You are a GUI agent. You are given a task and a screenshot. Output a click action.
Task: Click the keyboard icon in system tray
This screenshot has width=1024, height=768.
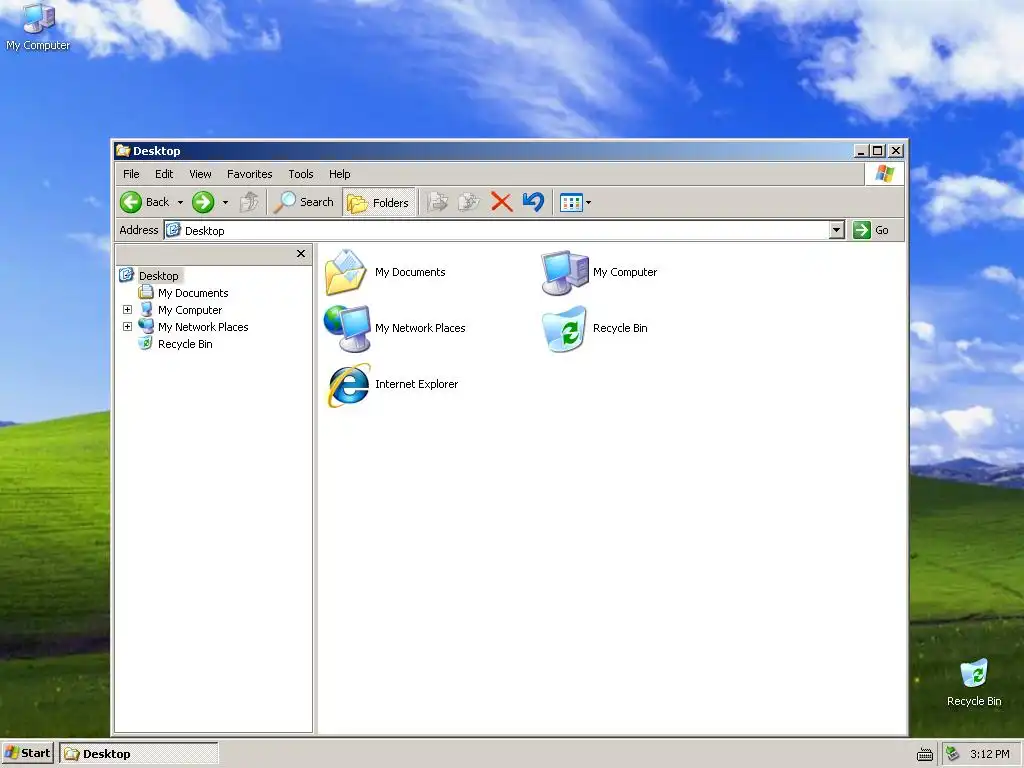click(x=925, y=754)
